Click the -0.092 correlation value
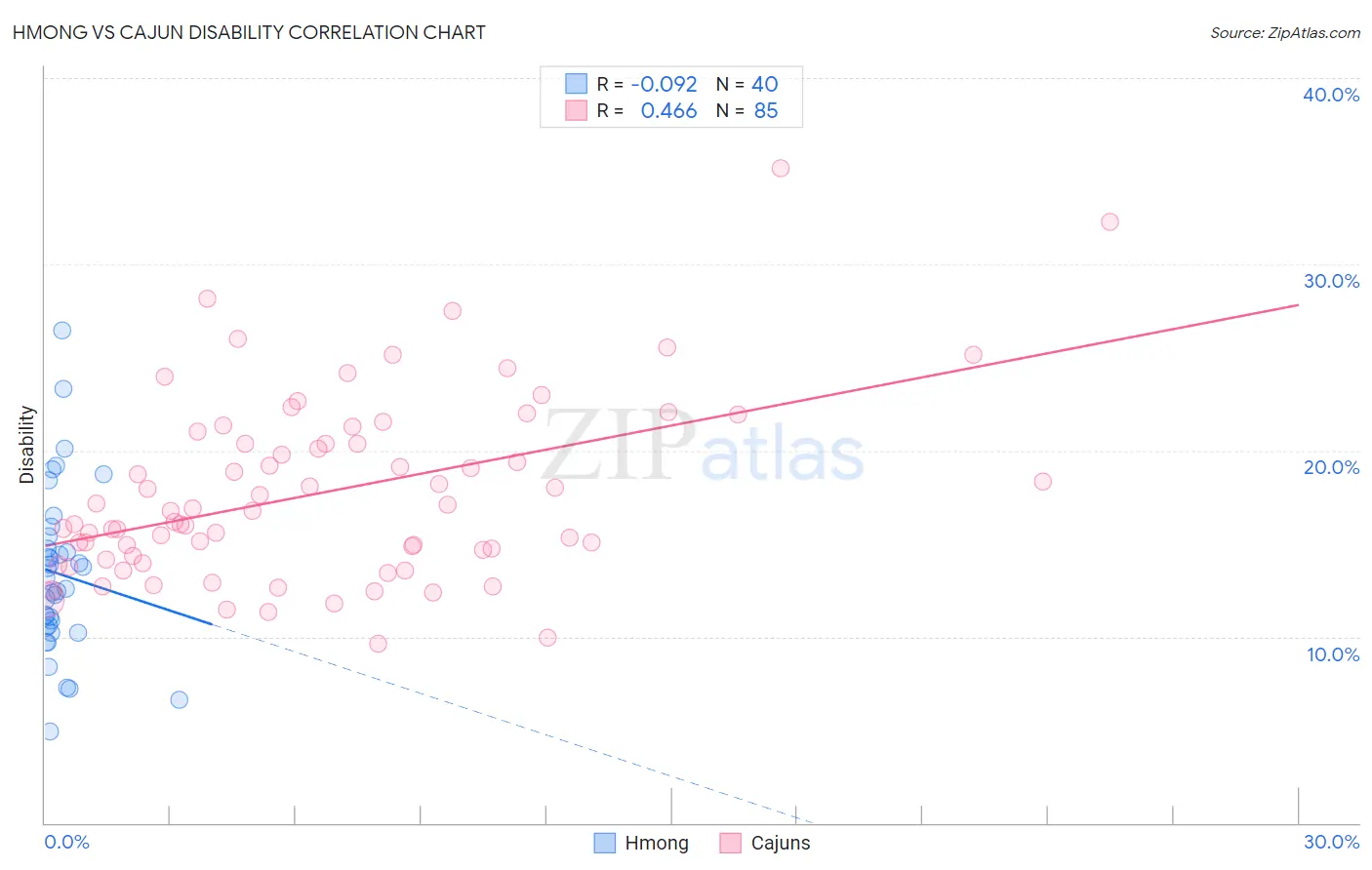The image size is (1372, 870). (665, 84)
